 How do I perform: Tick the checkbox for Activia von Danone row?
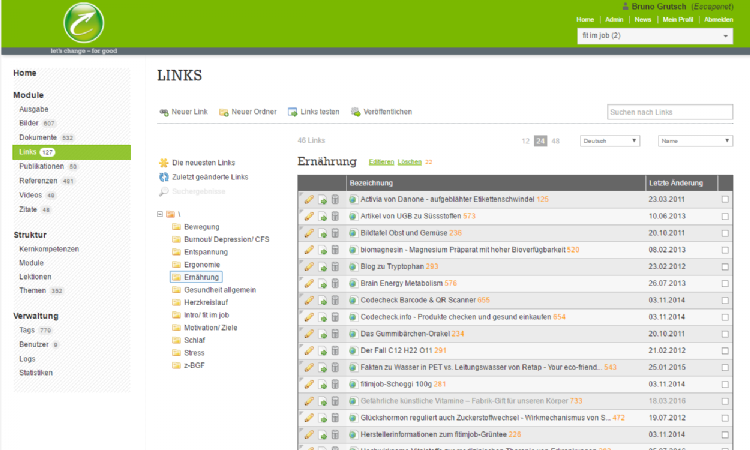[725, 200]
